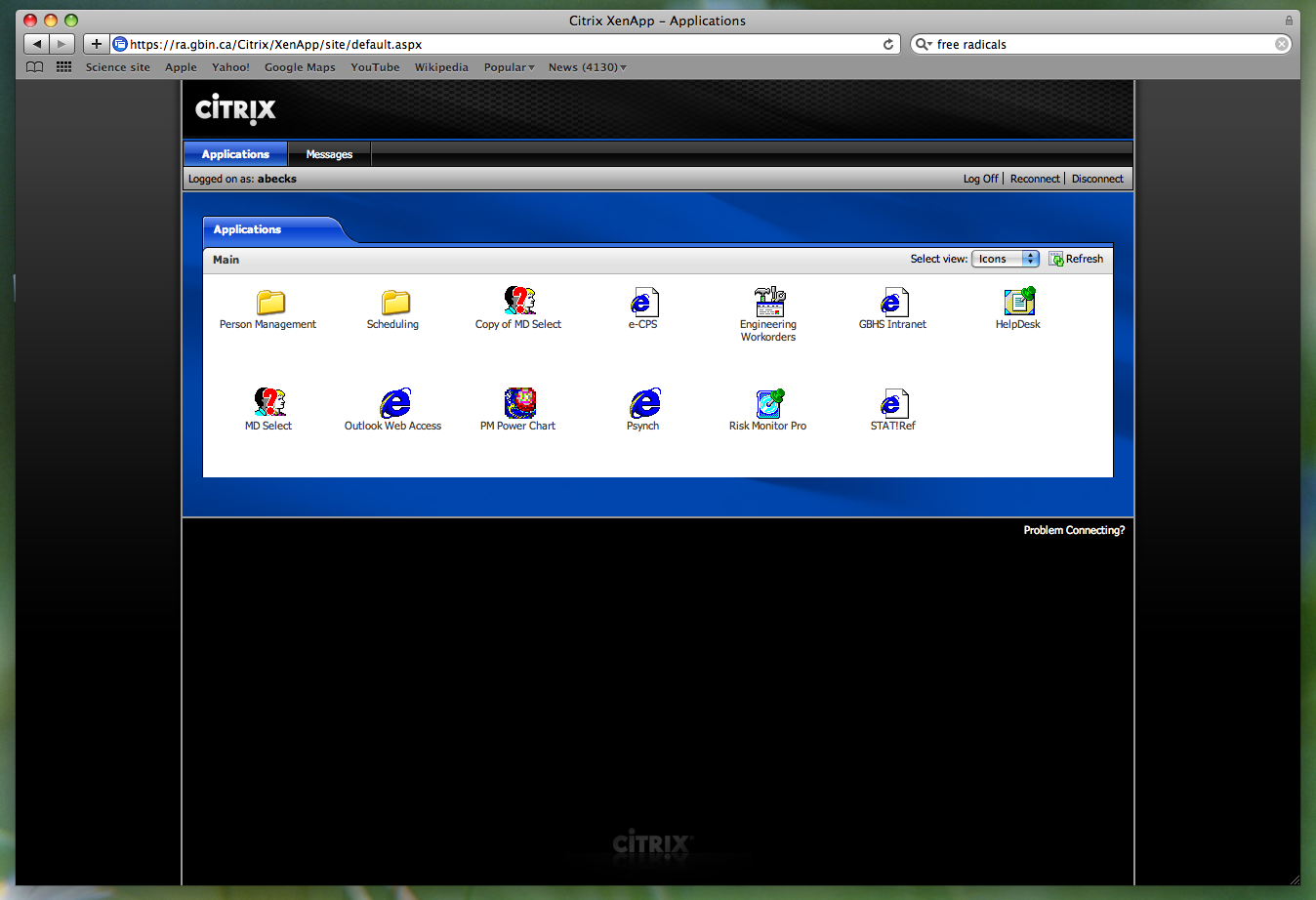Image resolution: width=1316 pixels, height=900 pixels.
Task: Expand the Popular bookmarks menu
Action: tap(508, 67)
